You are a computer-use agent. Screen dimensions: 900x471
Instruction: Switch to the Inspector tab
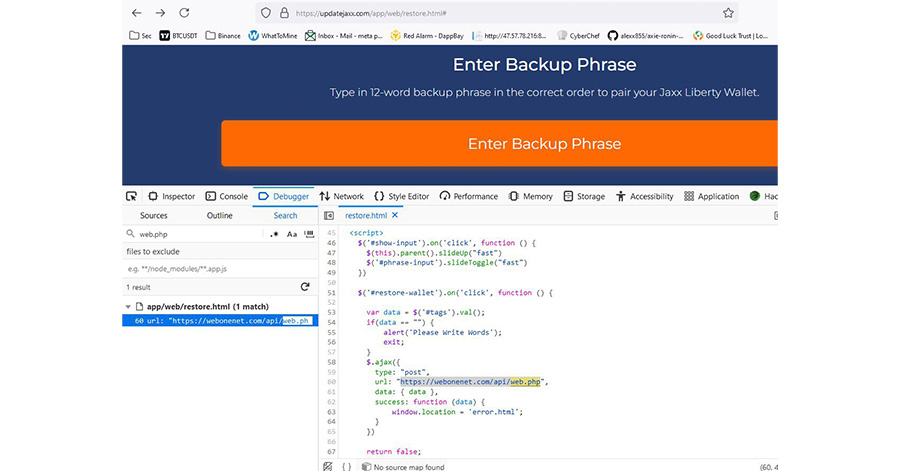pyautogui.click(x=172, y=196)
